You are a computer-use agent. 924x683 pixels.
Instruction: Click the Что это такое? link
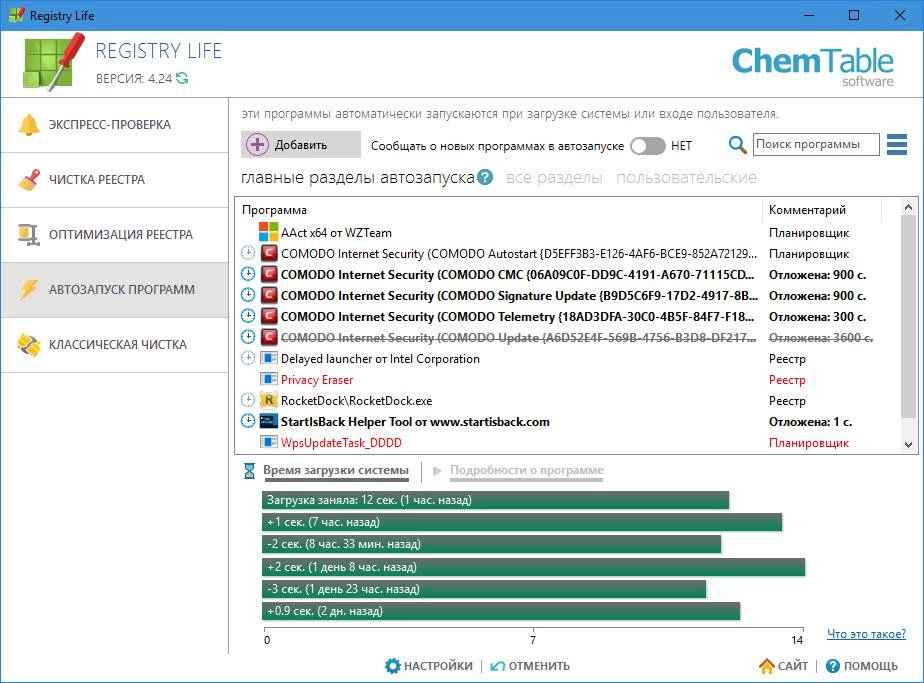click(x=866, y=633)
